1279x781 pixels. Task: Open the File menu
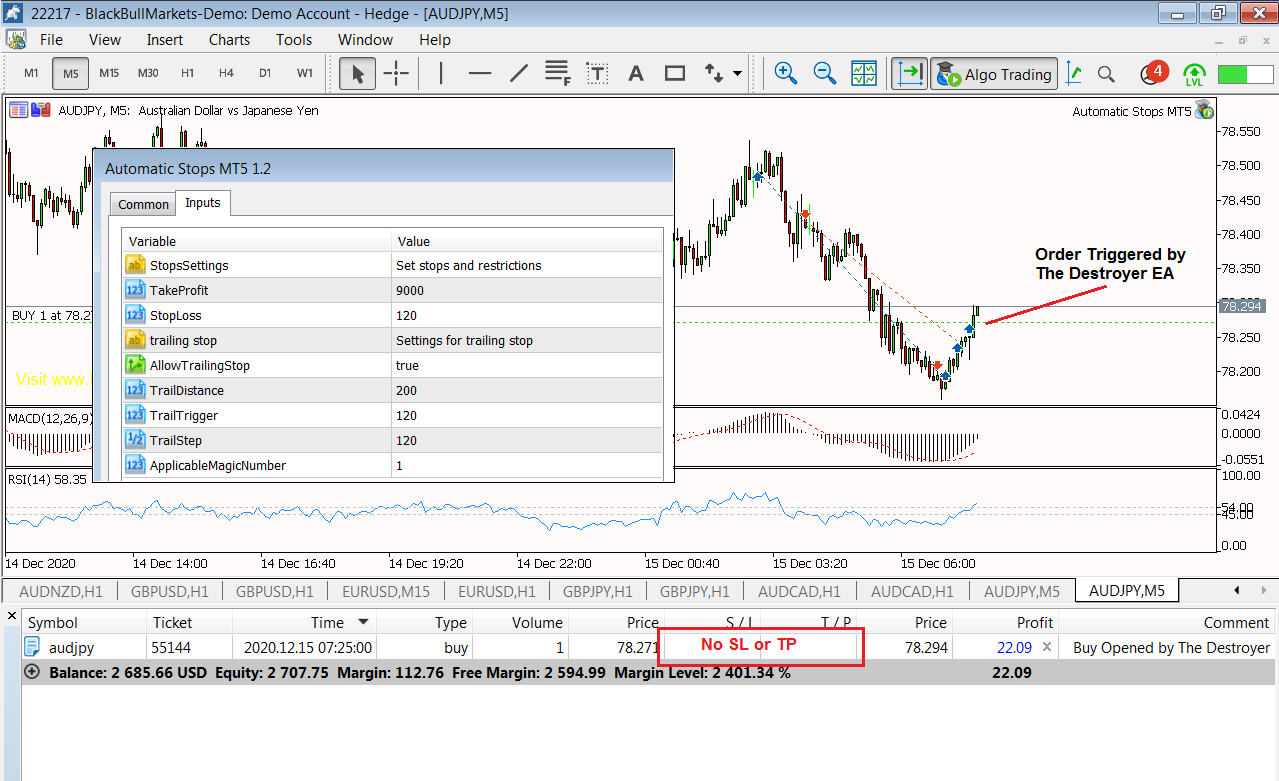51,40
